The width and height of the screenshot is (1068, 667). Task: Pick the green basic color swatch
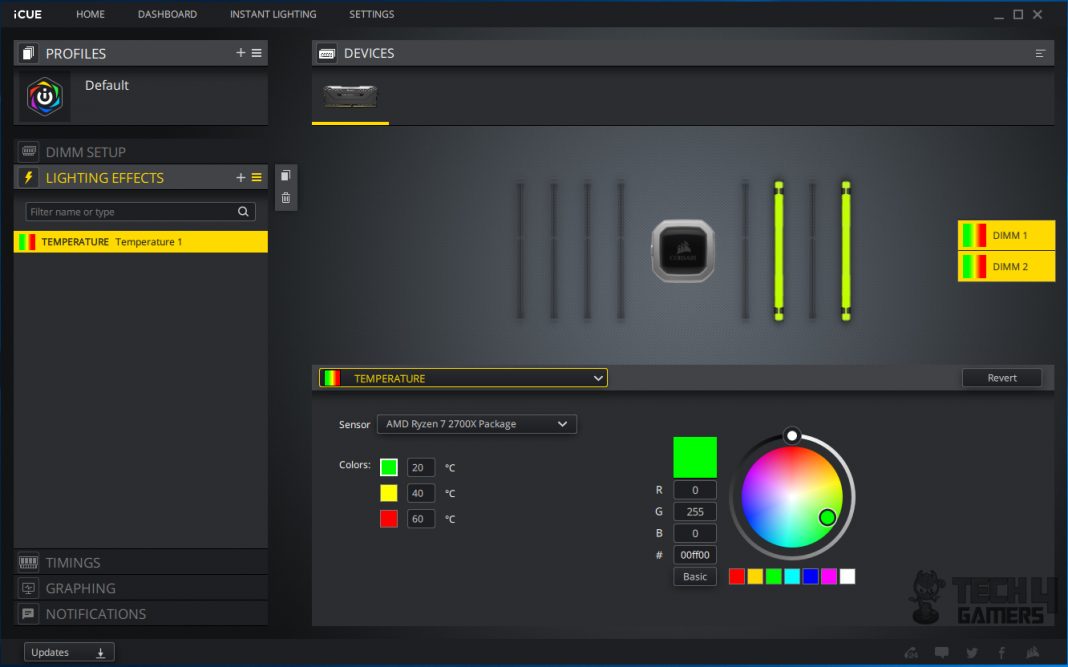[773, 576]
